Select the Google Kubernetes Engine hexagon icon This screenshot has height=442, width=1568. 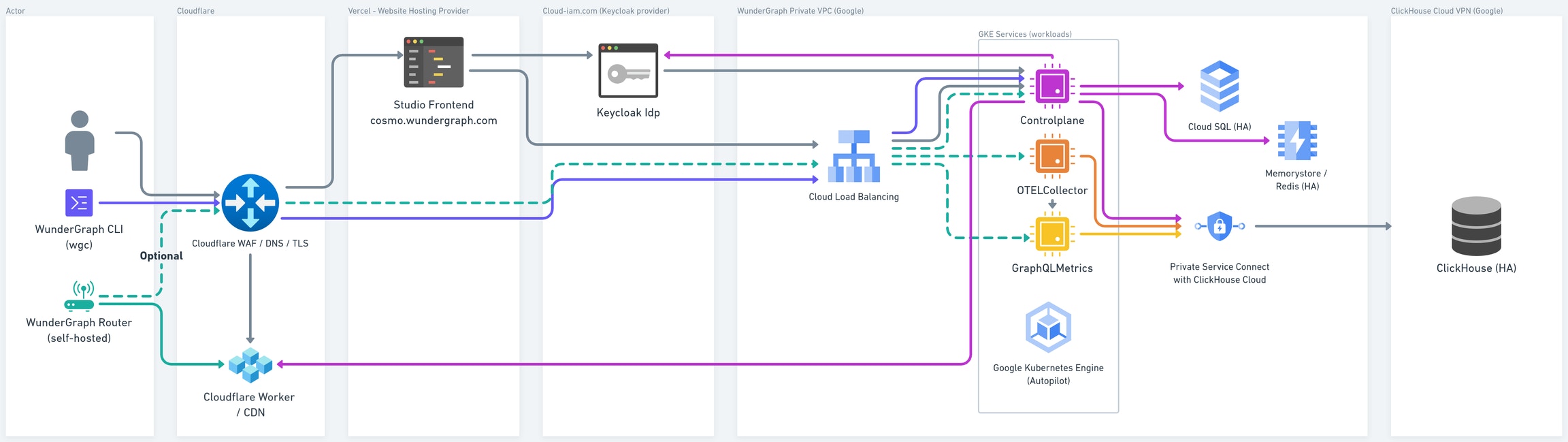(x=1049, y=328)
